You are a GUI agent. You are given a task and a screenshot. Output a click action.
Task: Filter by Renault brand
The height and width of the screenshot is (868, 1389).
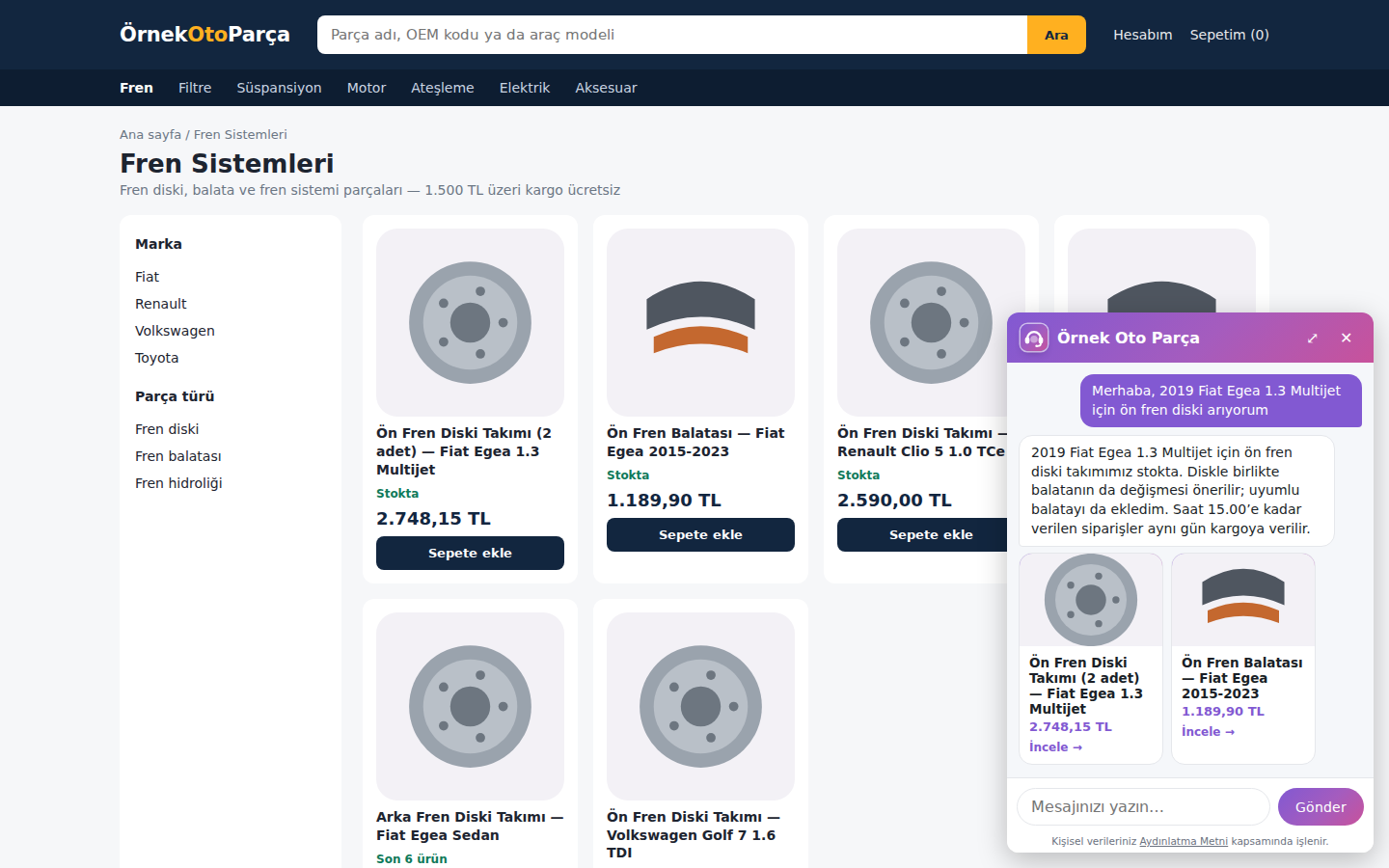[x=161, y=304]
